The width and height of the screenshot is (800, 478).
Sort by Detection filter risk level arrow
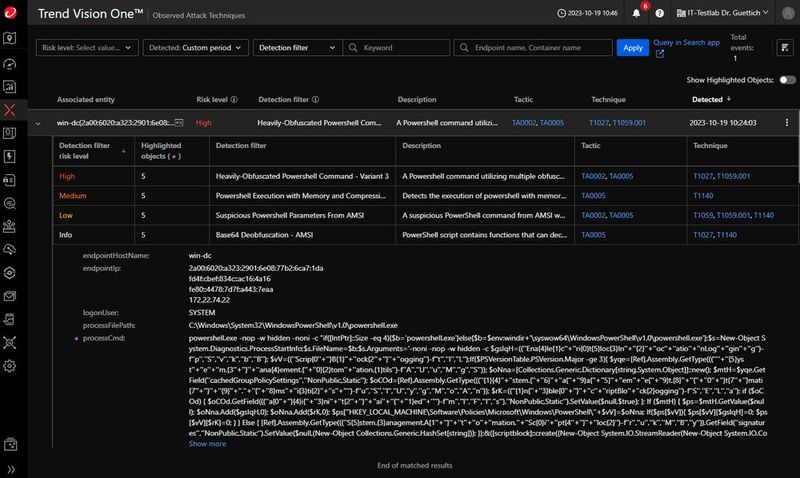point(123,150)
